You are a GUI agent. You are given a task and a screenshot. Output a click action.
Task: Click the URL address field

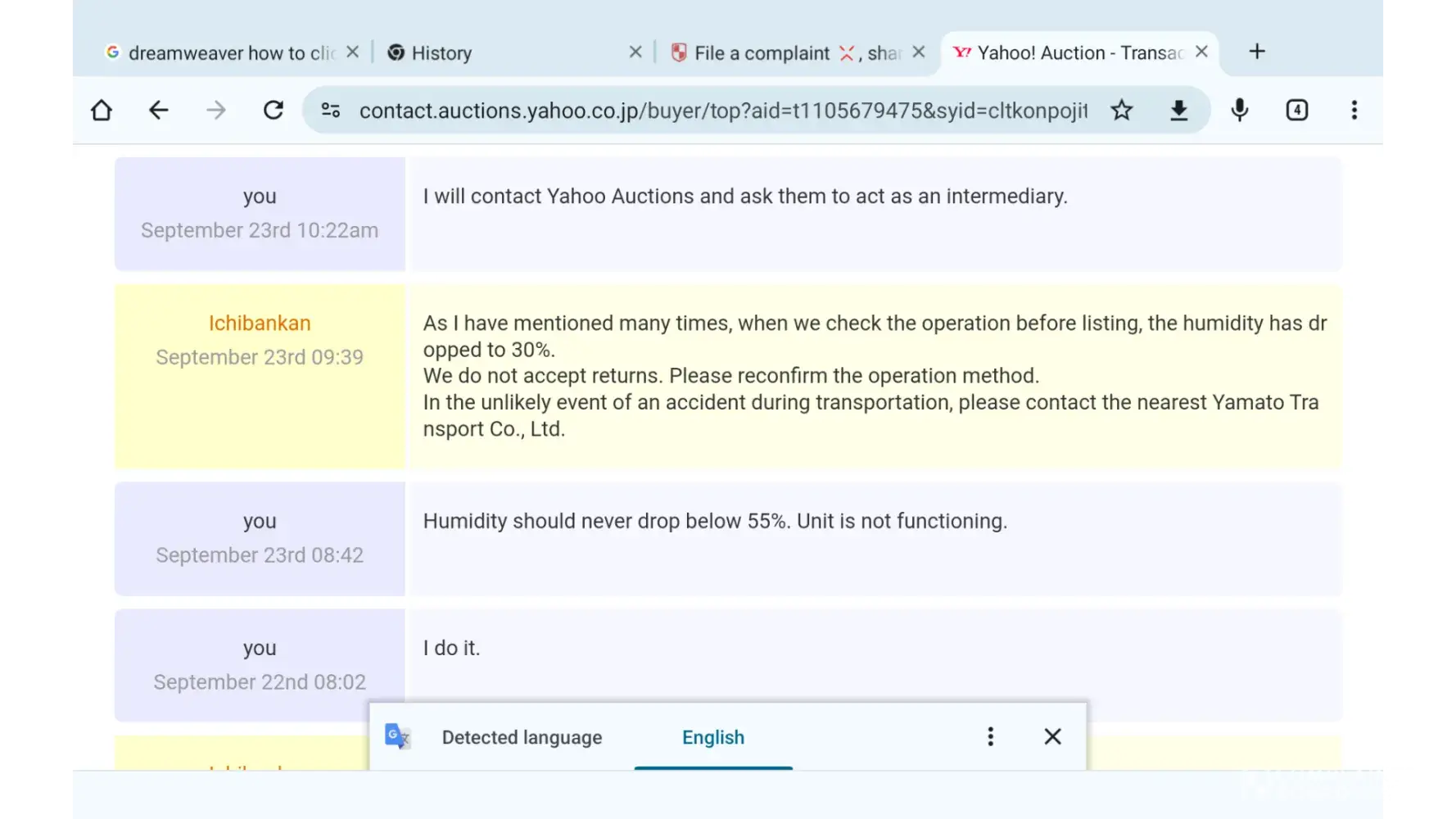(721, 111)
